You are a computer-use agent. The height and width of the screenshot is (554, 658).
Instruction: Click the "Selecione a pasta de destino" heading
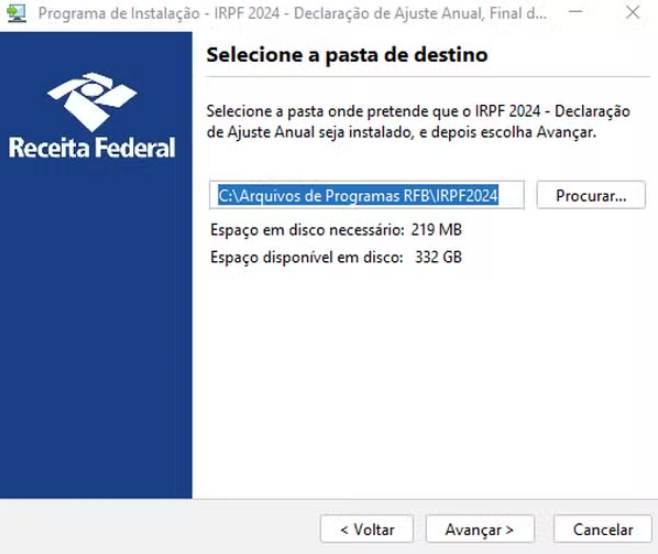(x=346, y=55)
